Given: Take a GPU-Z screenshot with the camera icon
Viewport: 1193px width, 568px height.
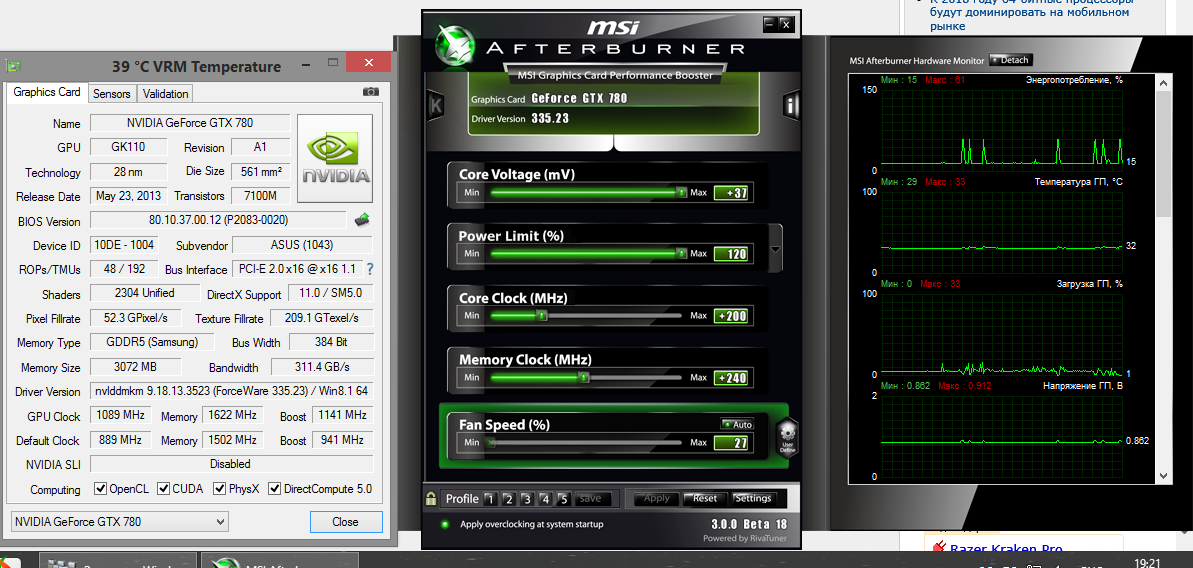Looking at the screenshot, I should (370, 92).
